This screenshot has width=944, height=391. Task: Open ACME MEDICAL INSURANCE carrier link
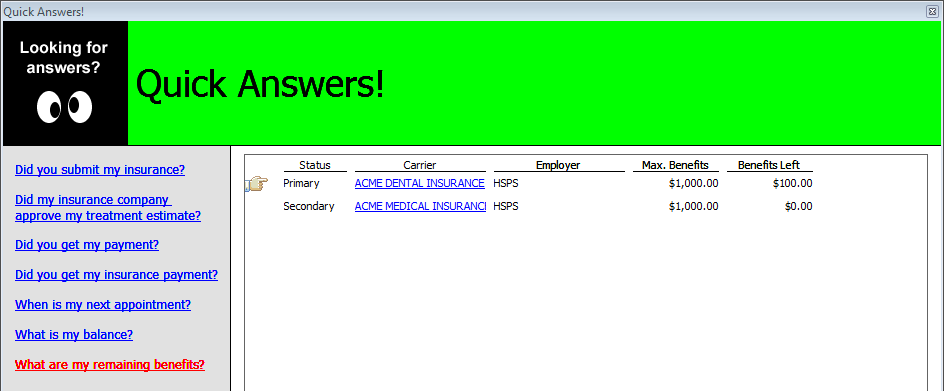pos(420,206)
